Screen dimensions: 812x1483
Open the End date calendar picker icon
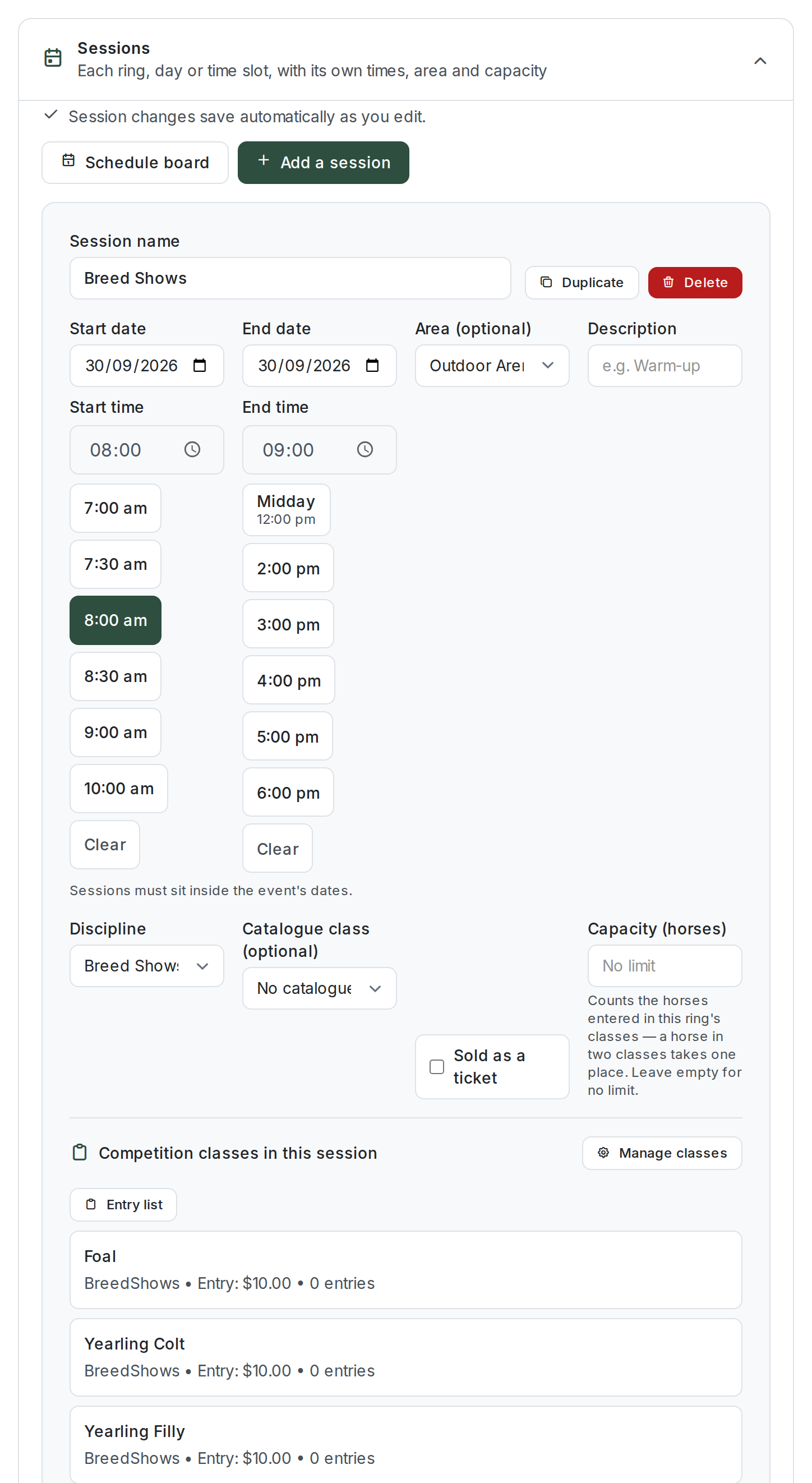click(x=372, y=365)
